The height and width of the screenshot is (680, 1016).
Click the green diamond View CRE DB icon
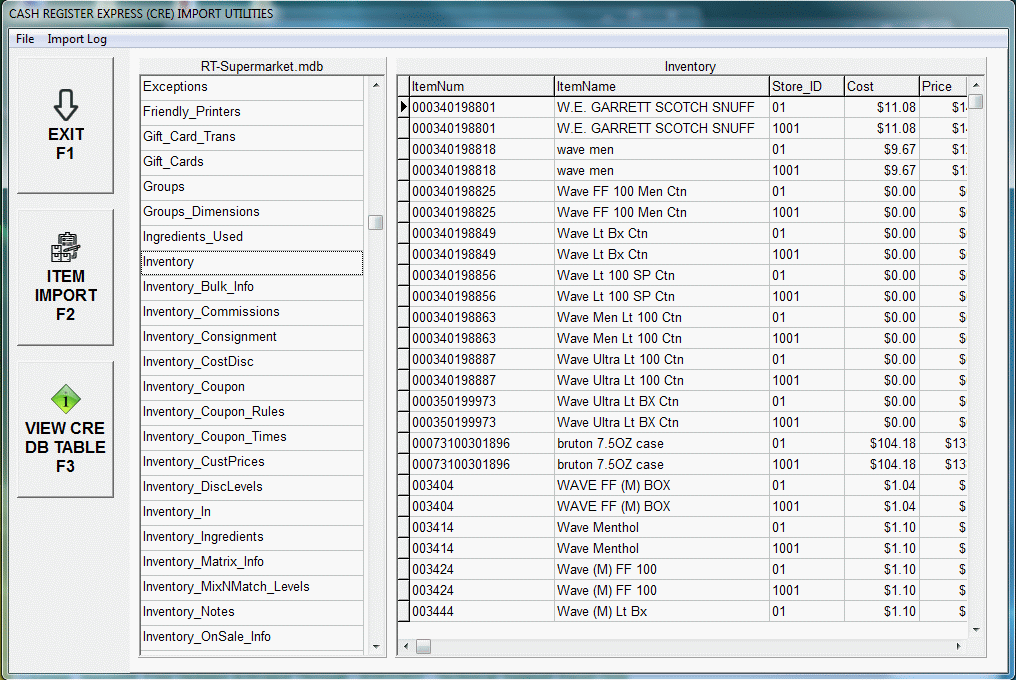[x=66, y=401]
